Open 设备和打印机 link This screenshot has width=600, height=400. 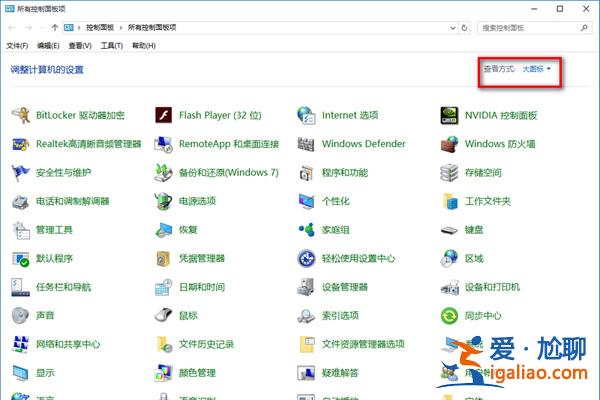492,287
